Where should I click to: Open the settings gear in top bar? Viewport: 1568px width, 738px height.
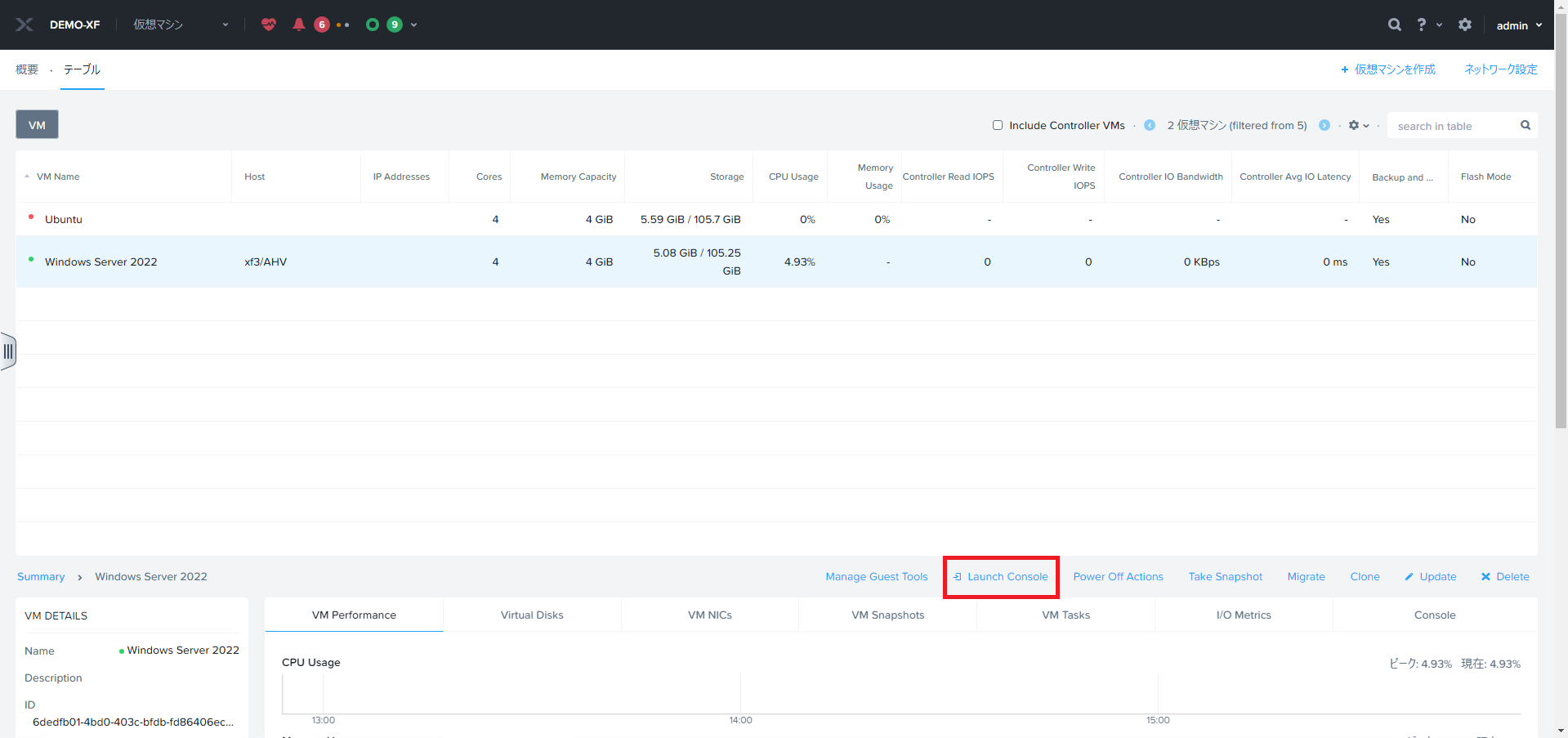click(x=1465, y=25)
